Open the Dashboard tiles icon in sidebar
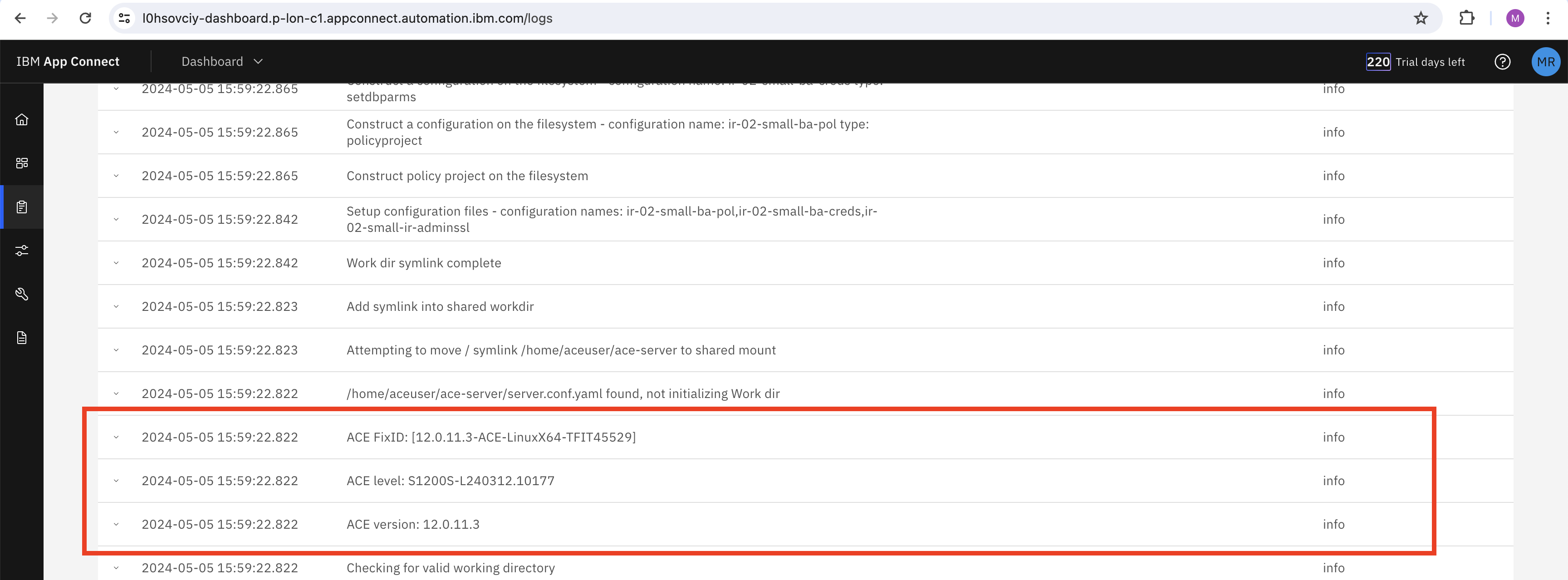Image resolution: width=1568 pixels, height=580 pixels. point(22,163)
